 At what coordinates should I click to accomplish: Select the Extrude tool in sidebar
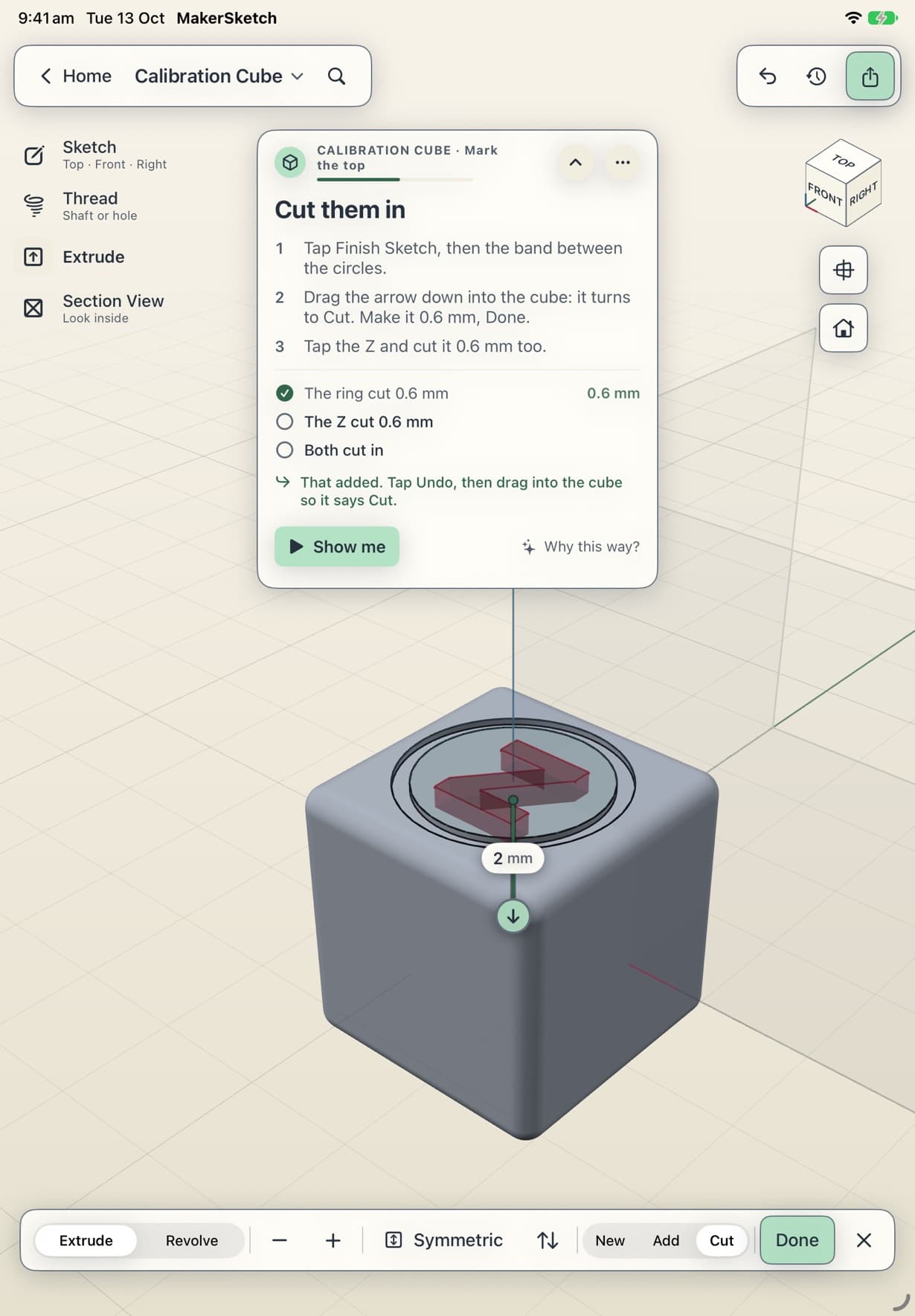74,257
